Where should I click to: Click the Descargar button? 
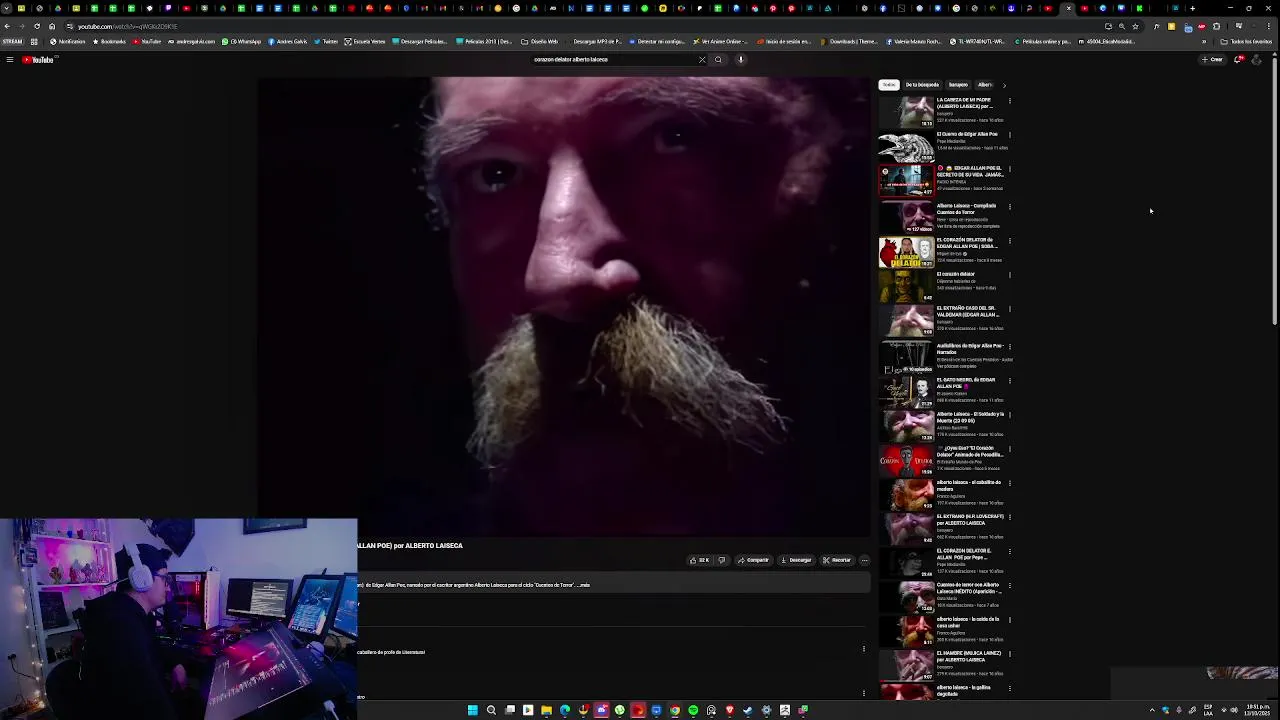point(796,560)
